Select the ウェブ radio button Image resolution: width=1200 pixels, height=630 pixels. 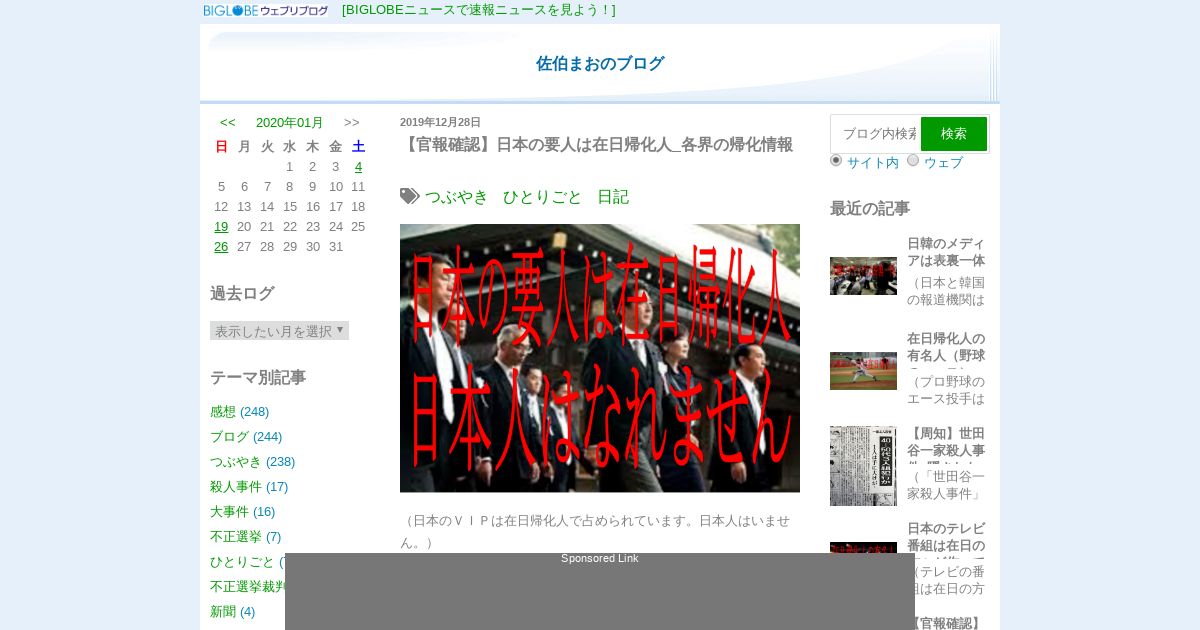[x=913, y=160]
